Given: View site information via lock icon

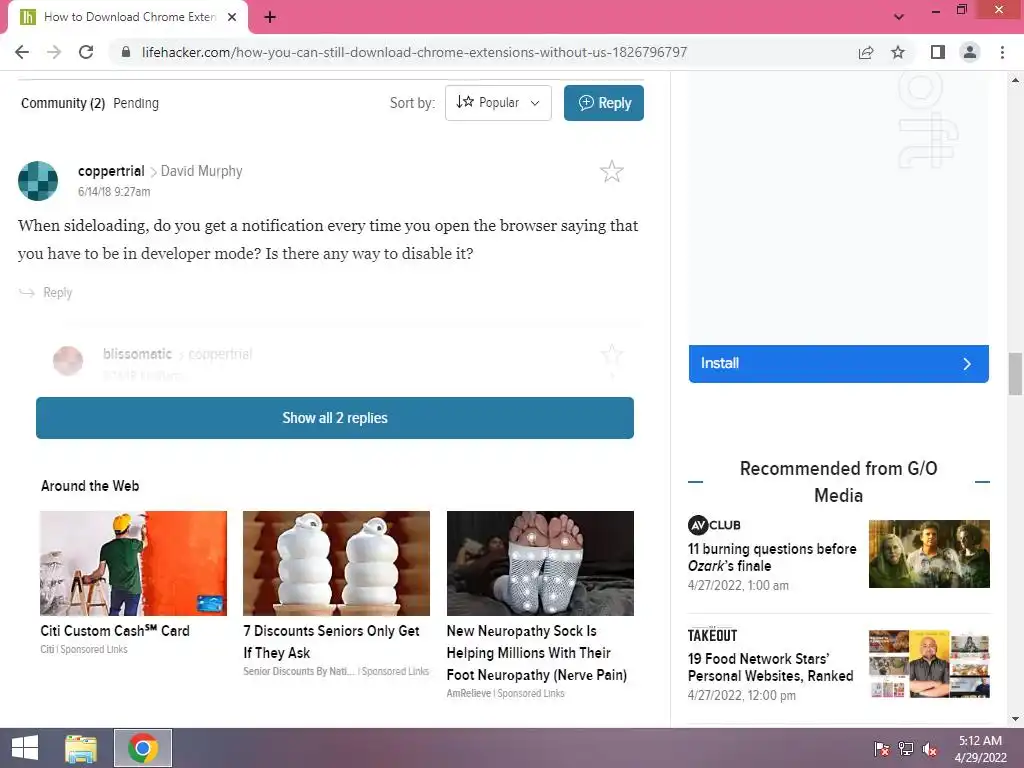Looking at the screenshot, I should click(126, 52).
